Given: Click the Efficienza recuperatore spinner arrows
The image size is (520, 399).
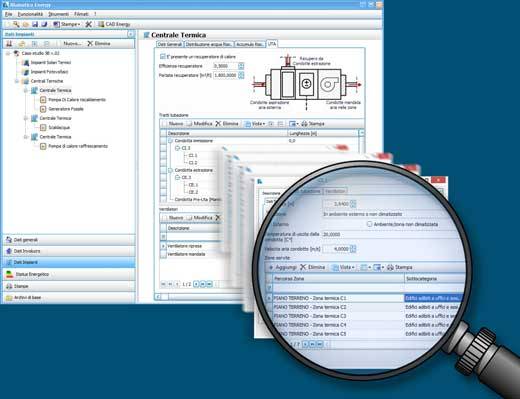Looking at the screenshot, I should (x=241, y=66).
